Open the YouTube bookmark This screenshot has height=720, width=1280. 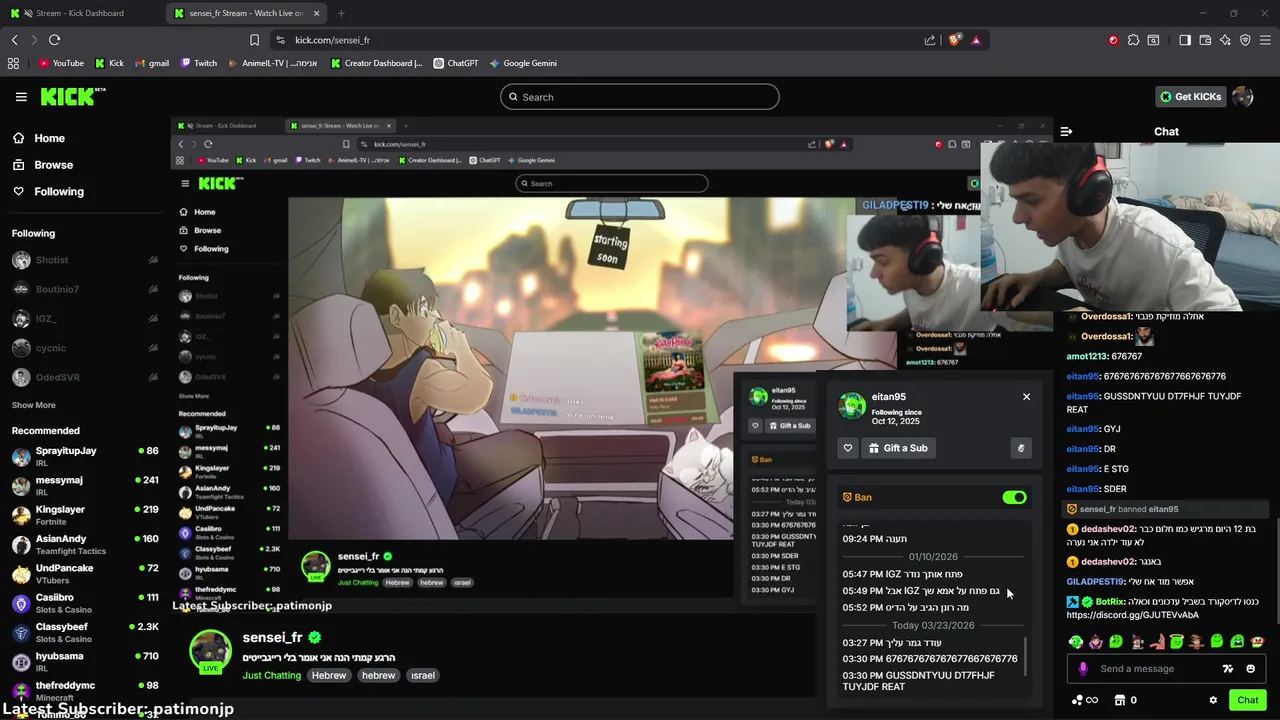tap(61, 63)
